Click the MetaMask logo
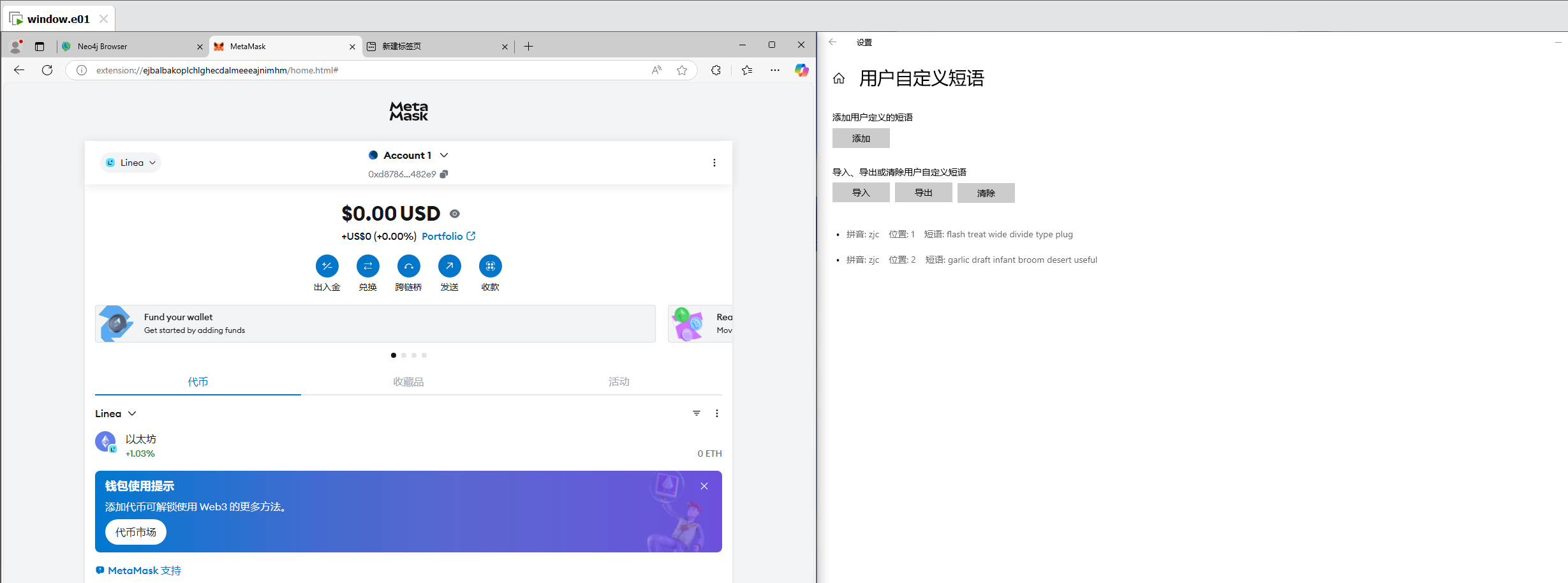 tap(409, 111)
